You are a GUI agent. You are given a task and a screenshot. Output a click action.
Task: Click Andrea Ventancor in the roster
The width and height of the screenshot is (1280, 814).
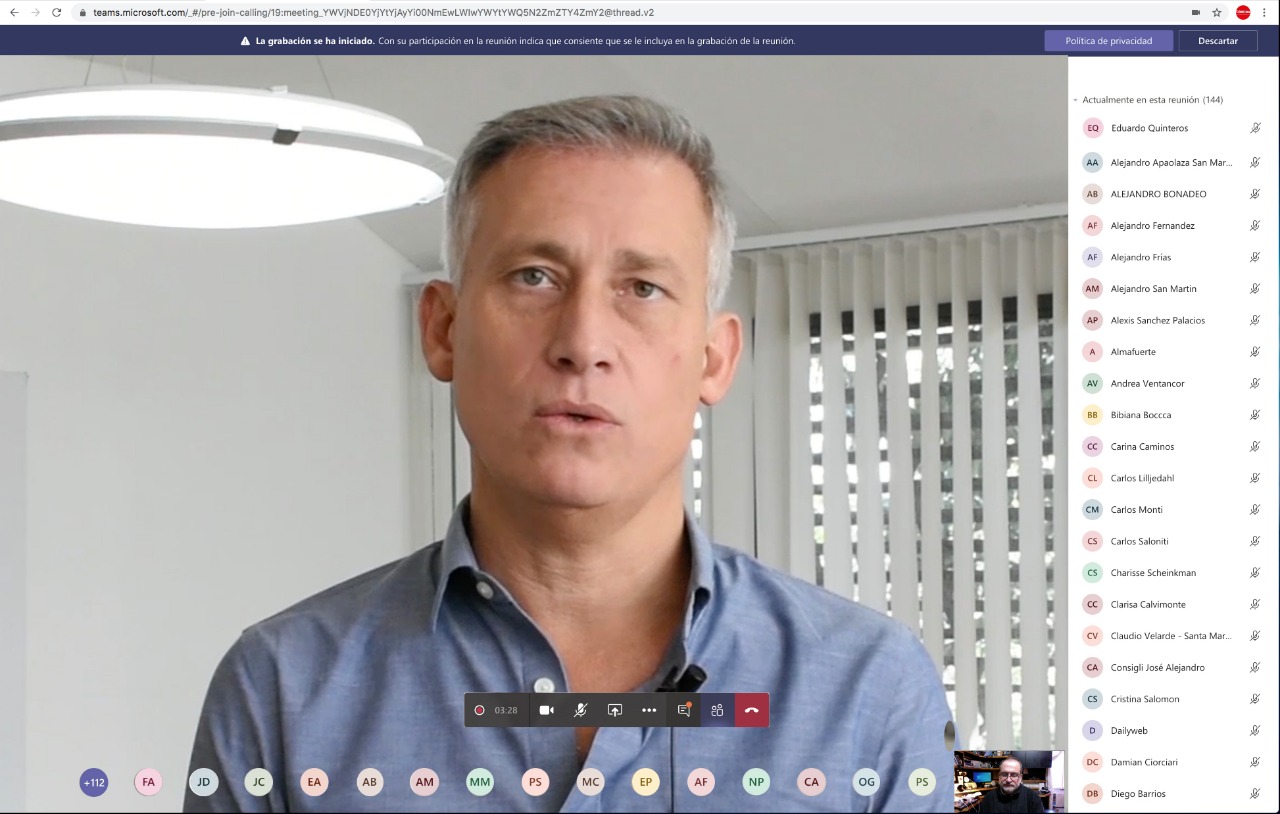point(1148,383)
